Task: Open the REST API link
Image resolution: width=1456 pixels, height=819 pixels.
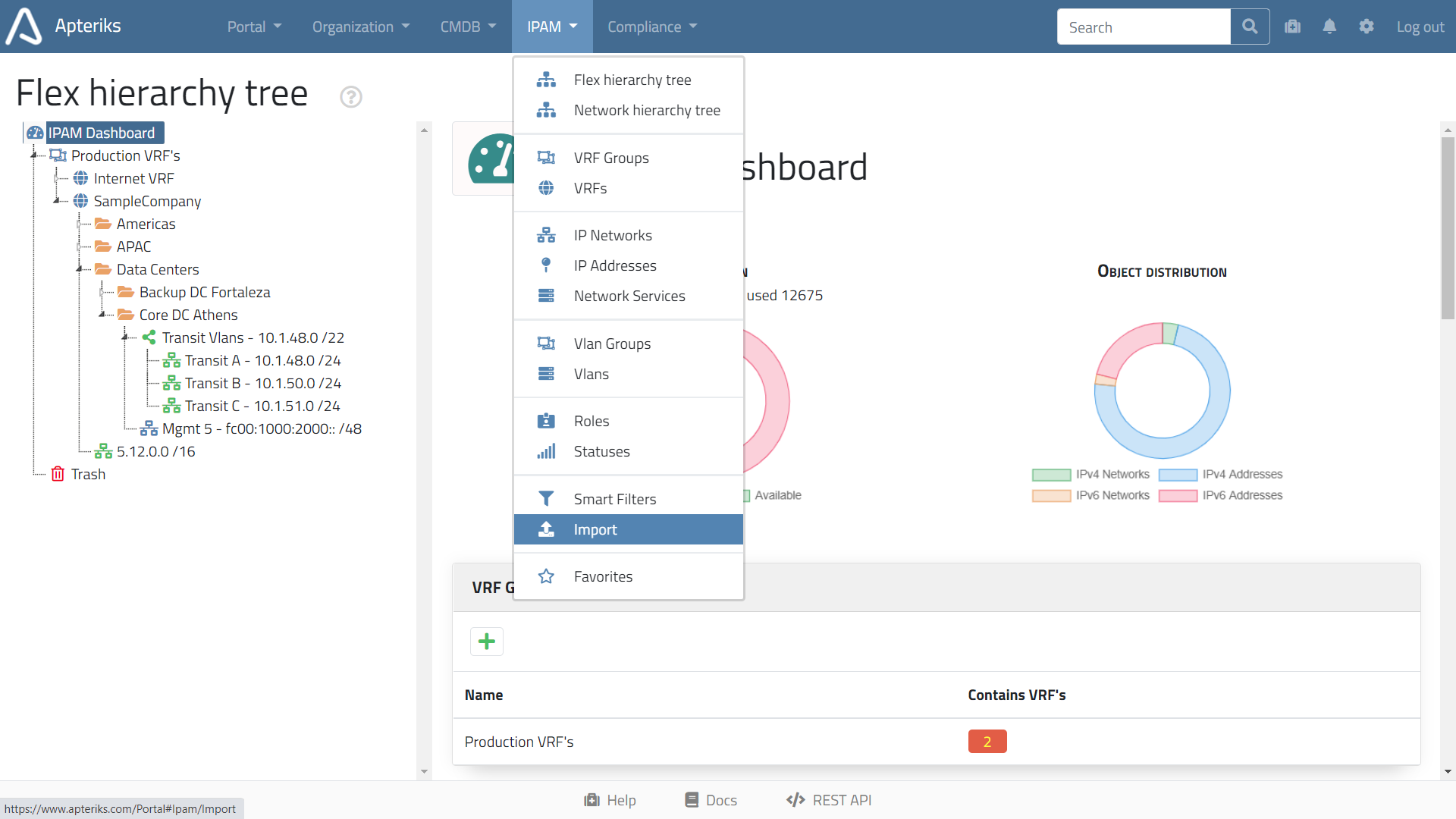Action: point(829,800)
